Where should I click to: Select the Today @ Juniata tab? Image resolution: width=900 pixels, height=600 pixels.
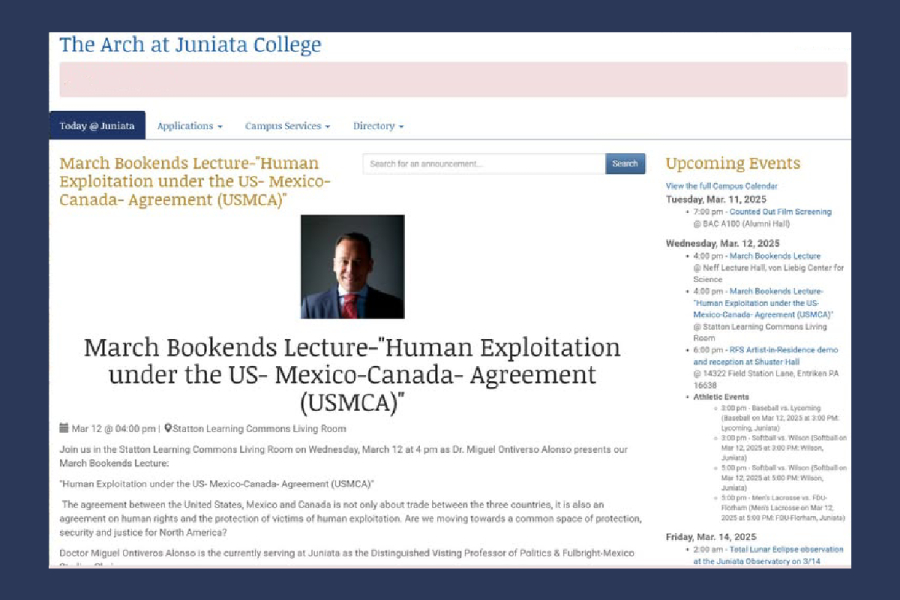coord(97,125)
